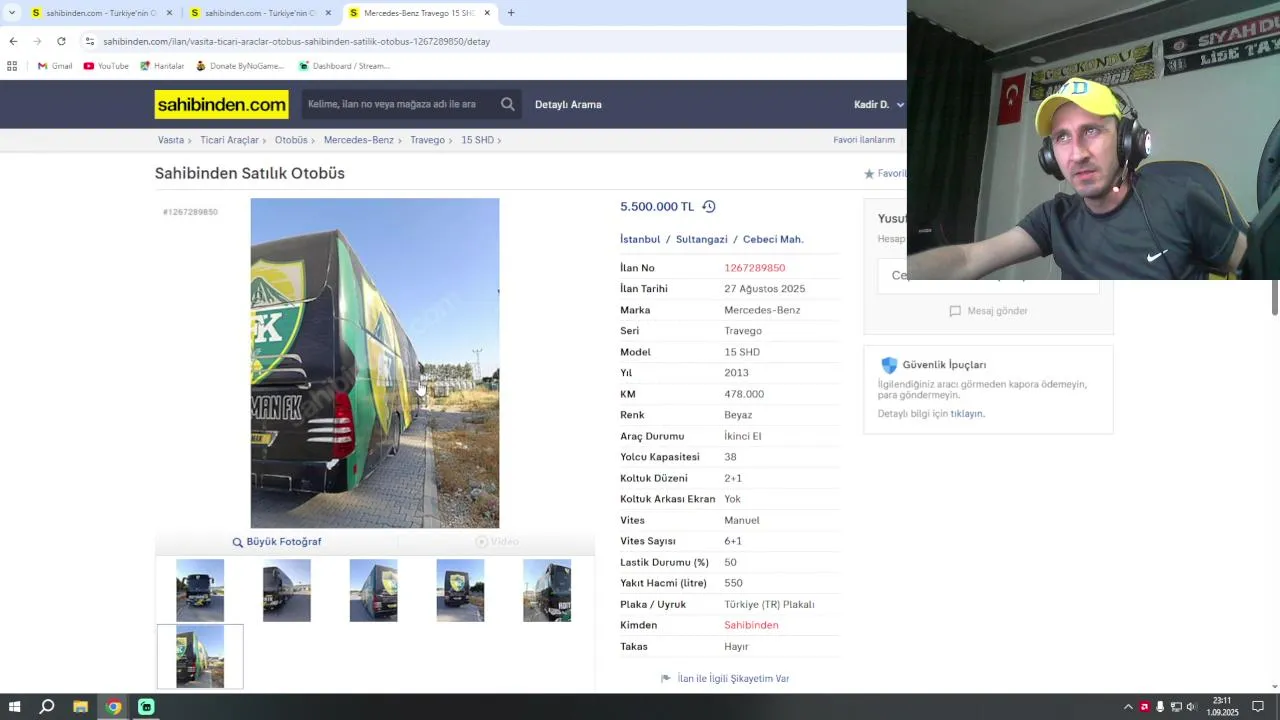
Task: Click the price history clock icon
Action: (709, 206)
